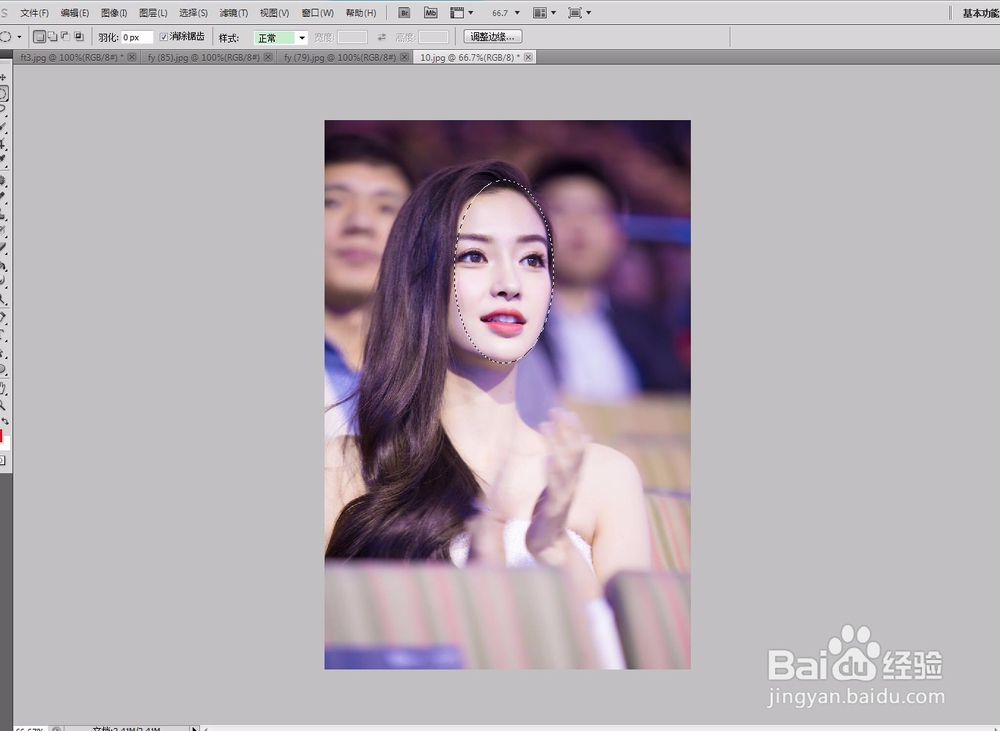Click the Arrange Documents icon
1000x731 pixels.
540,12
